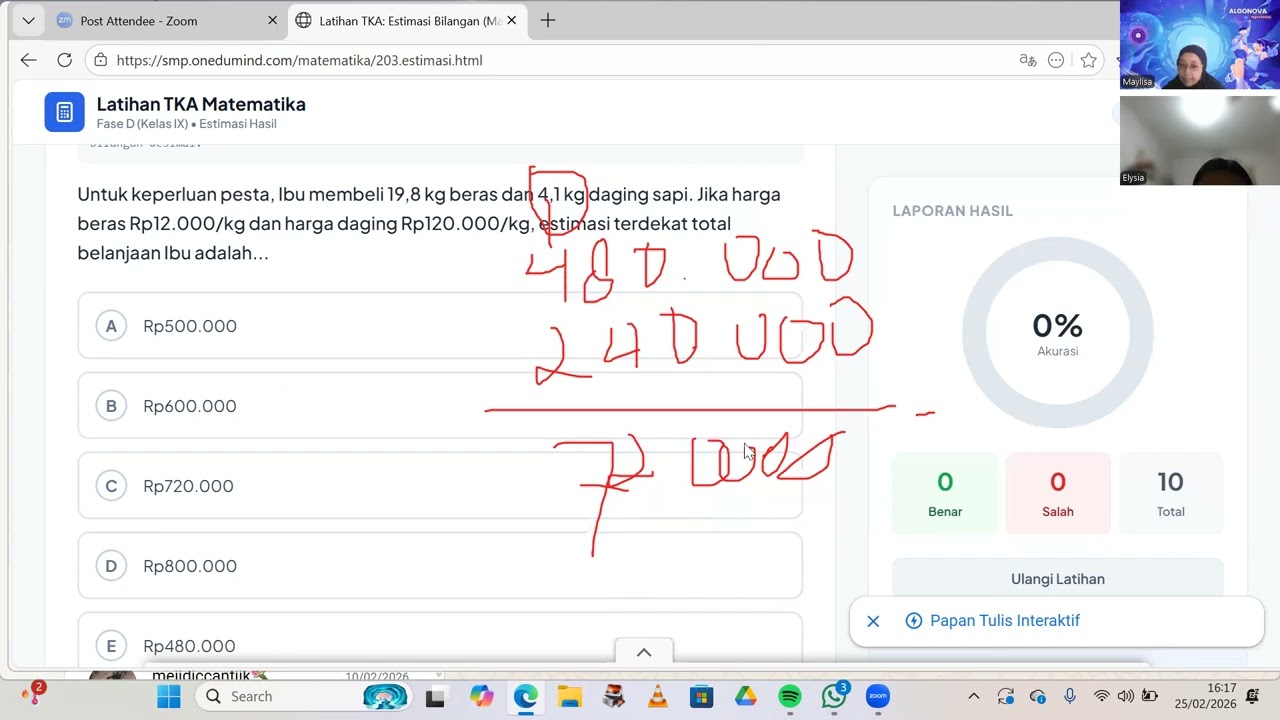
Task: Open the WinRAR archiver taskbar icon
Action: pos(613,696)
